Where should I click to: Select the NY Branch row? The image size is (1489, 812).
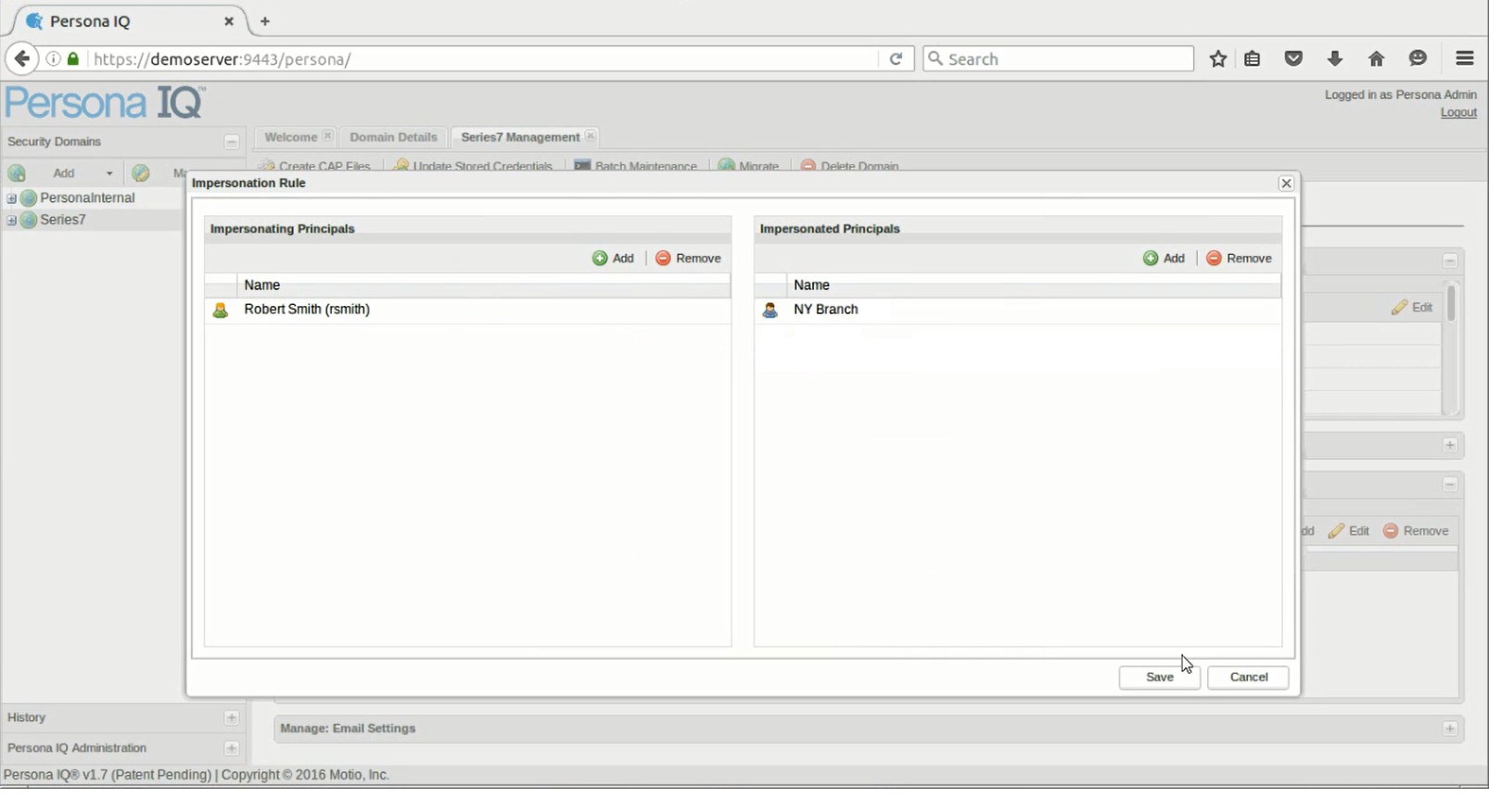(x=1018, y=310)
